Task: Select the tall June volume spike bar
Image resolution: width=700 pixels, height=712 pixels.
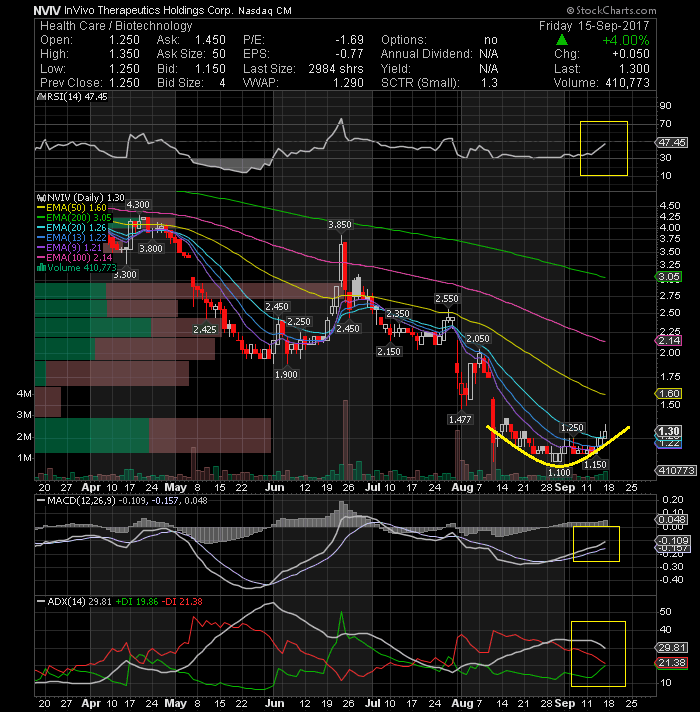Action: coord(345,440)
